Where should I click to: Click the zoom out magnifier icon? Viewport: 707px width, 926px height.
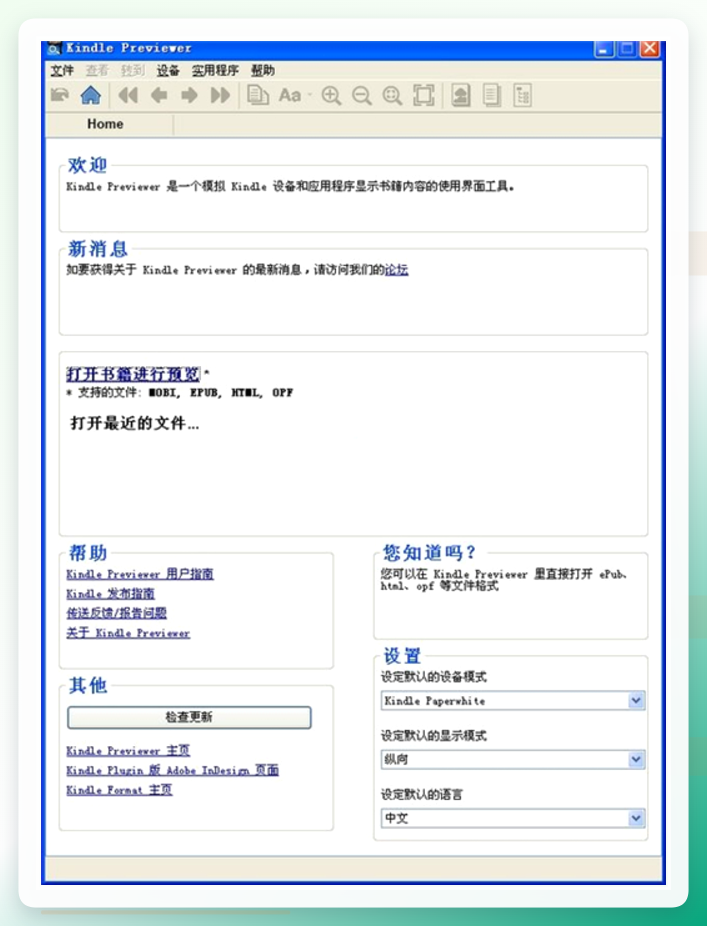[x=361, y=95]
